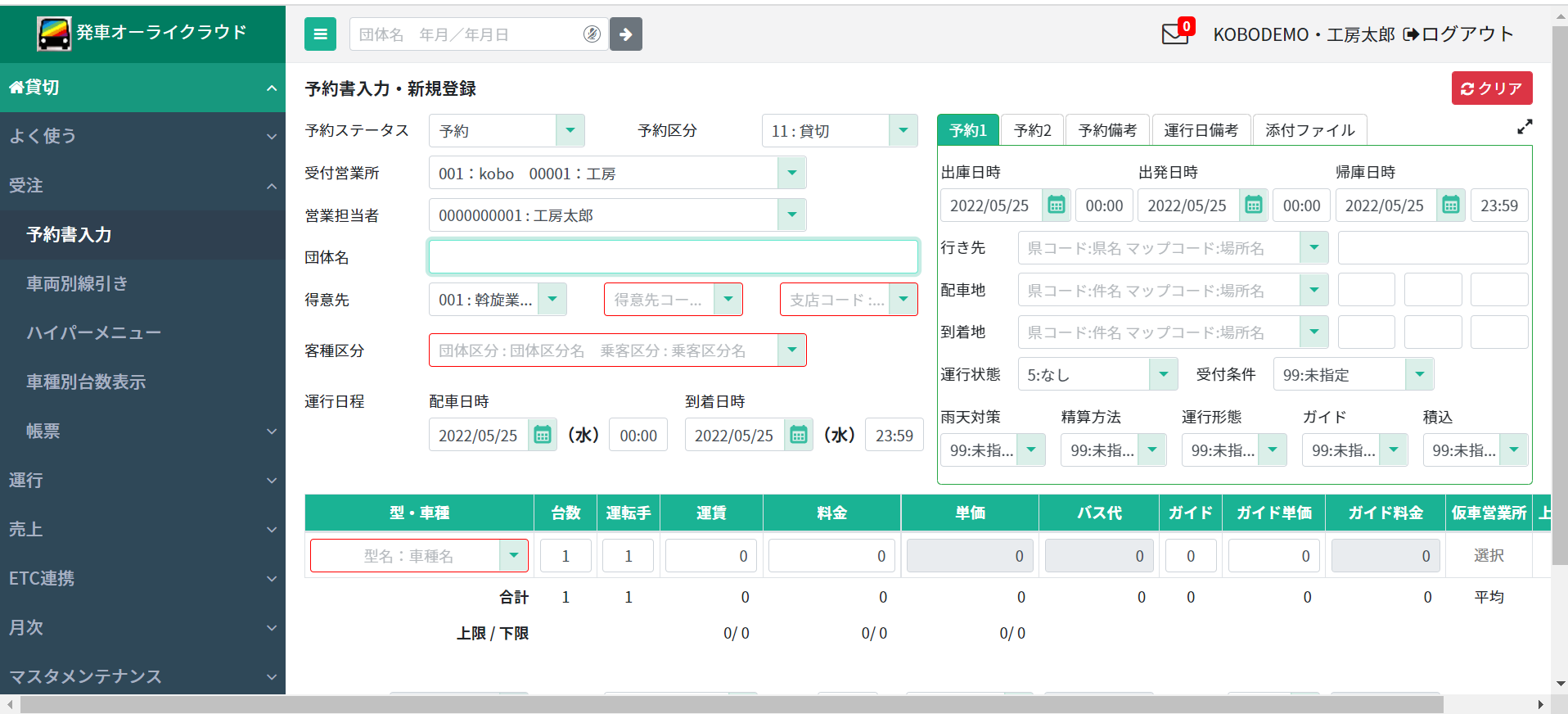
Task: Open ハイパーメニュー sidebar item
Action: (142, 333)
